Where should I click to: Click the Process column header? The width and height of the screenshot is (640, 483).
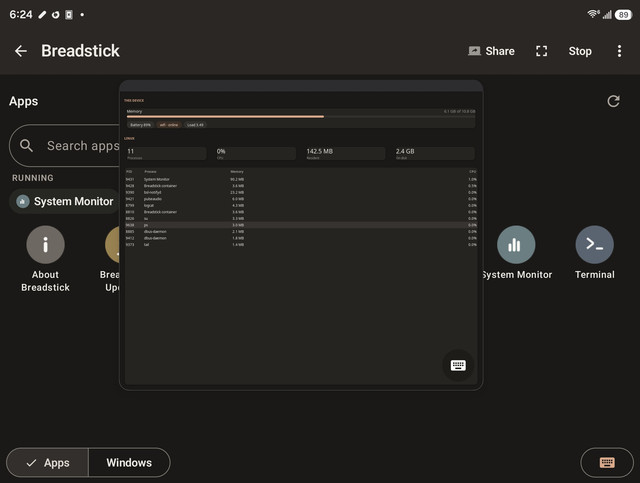150,171
